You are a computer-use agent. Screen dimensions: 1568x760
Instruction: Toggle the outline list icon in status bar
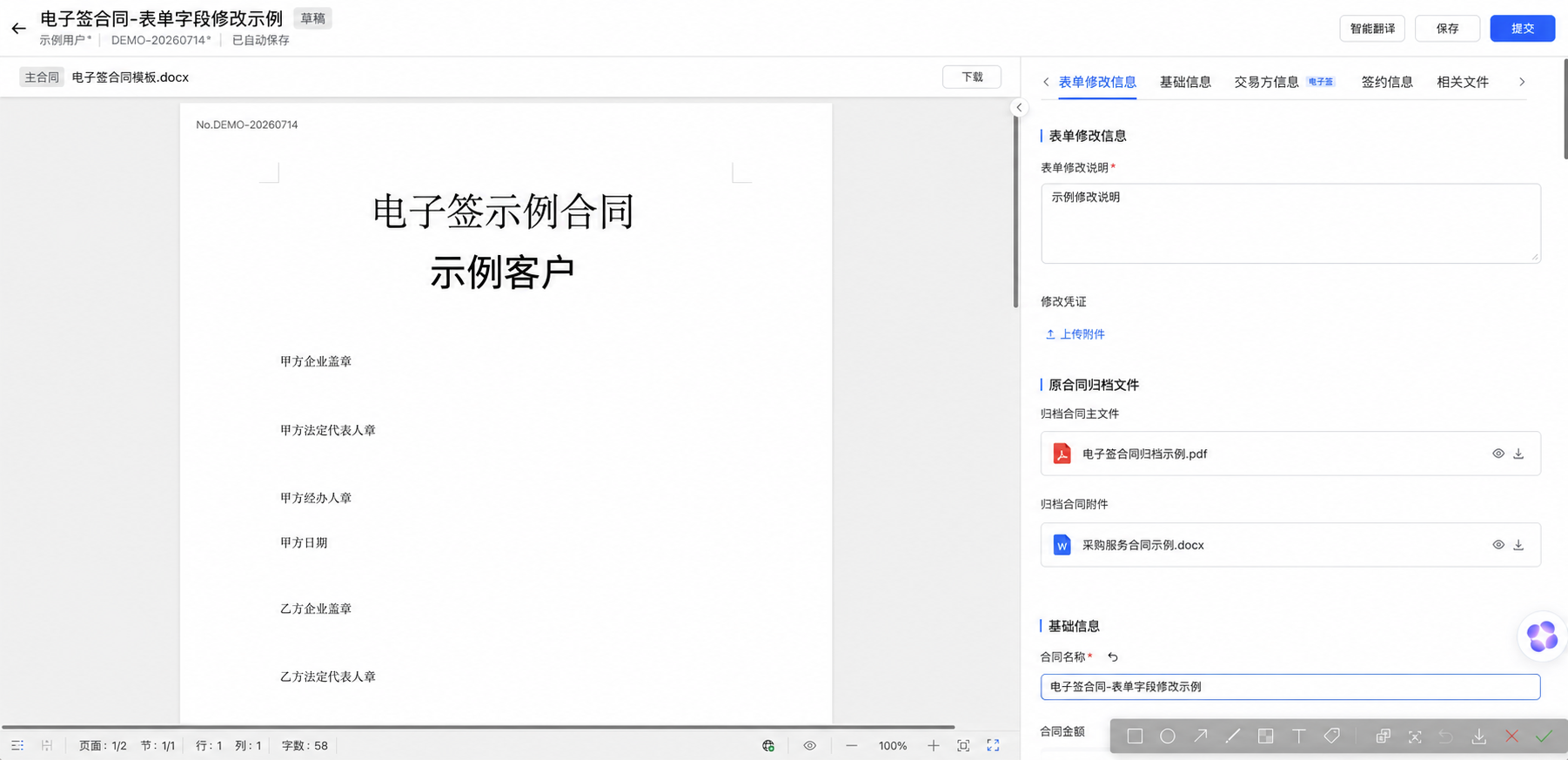pos(17,746)
